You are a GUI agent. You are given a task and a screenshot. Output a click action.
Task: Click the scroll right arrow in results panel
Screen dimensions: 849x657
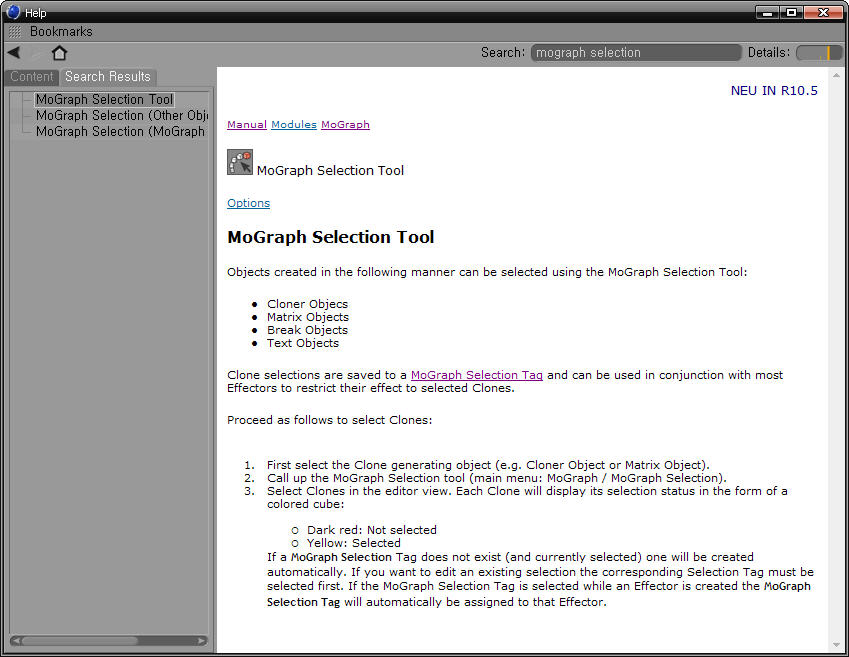pos(202,641)
